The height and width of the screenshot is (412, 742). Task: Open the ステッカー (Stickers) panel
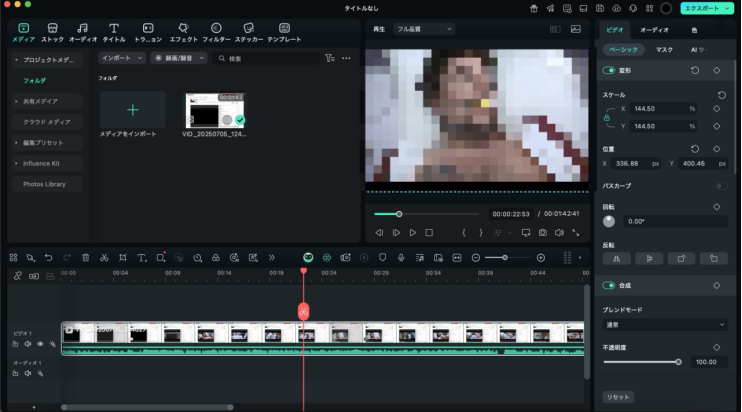click(249, 31)
